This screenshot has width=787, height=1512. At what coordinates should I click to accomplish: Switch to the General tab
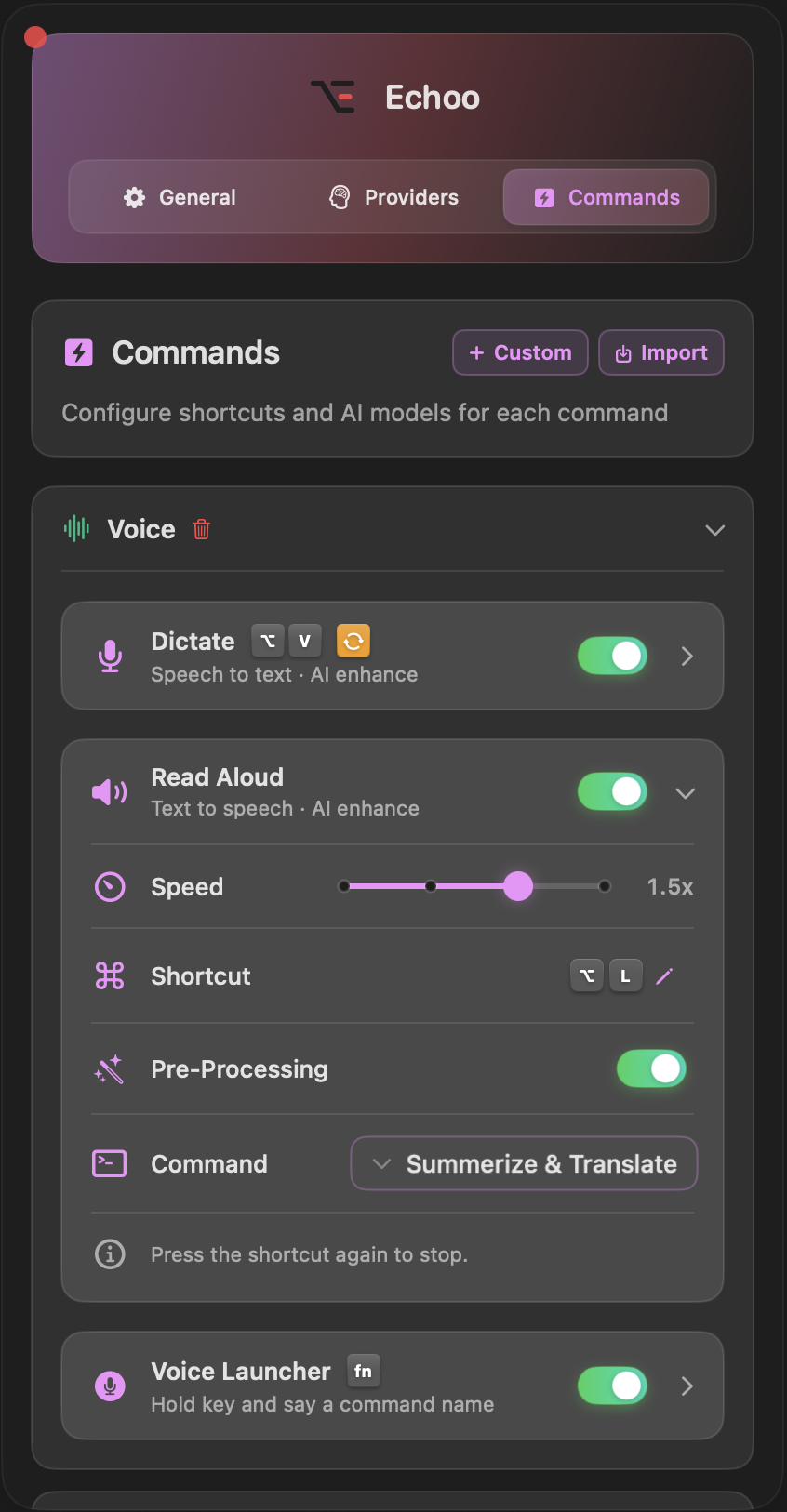point(180,197)
